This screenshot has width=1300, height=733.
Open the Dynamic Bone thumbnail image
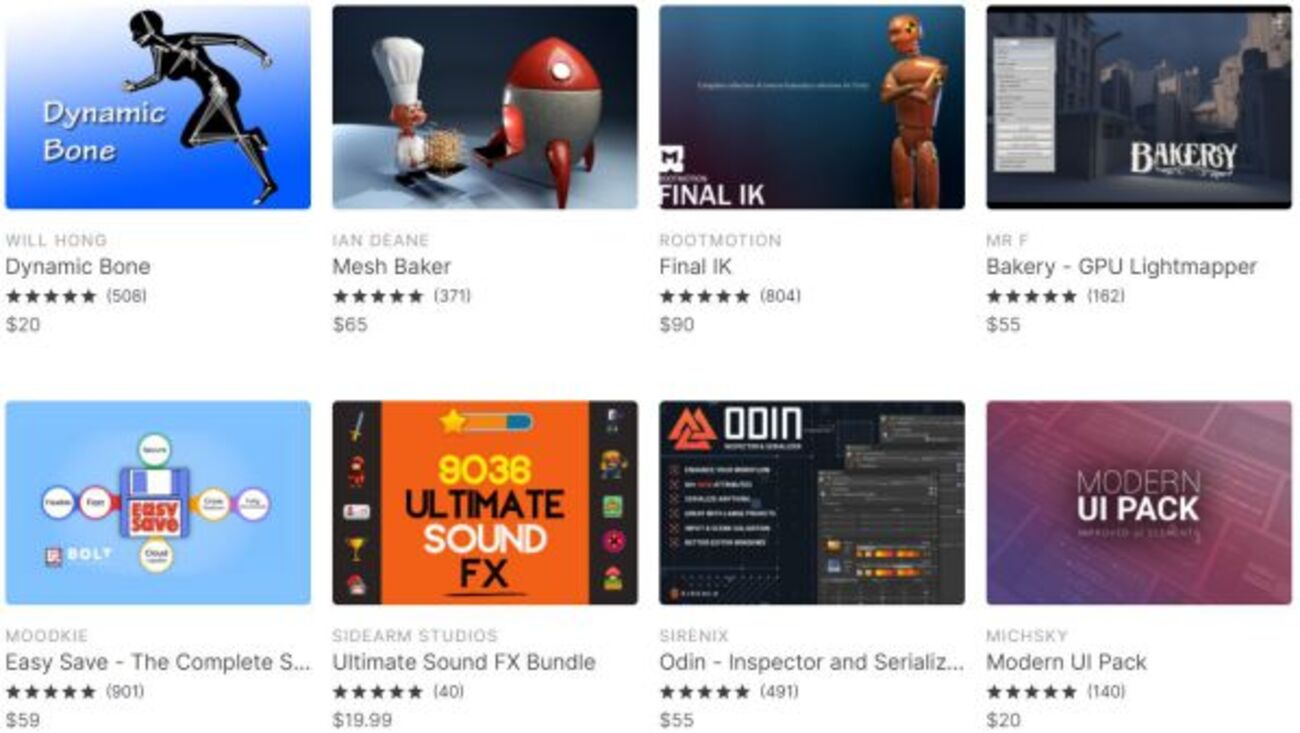[158, 107]
